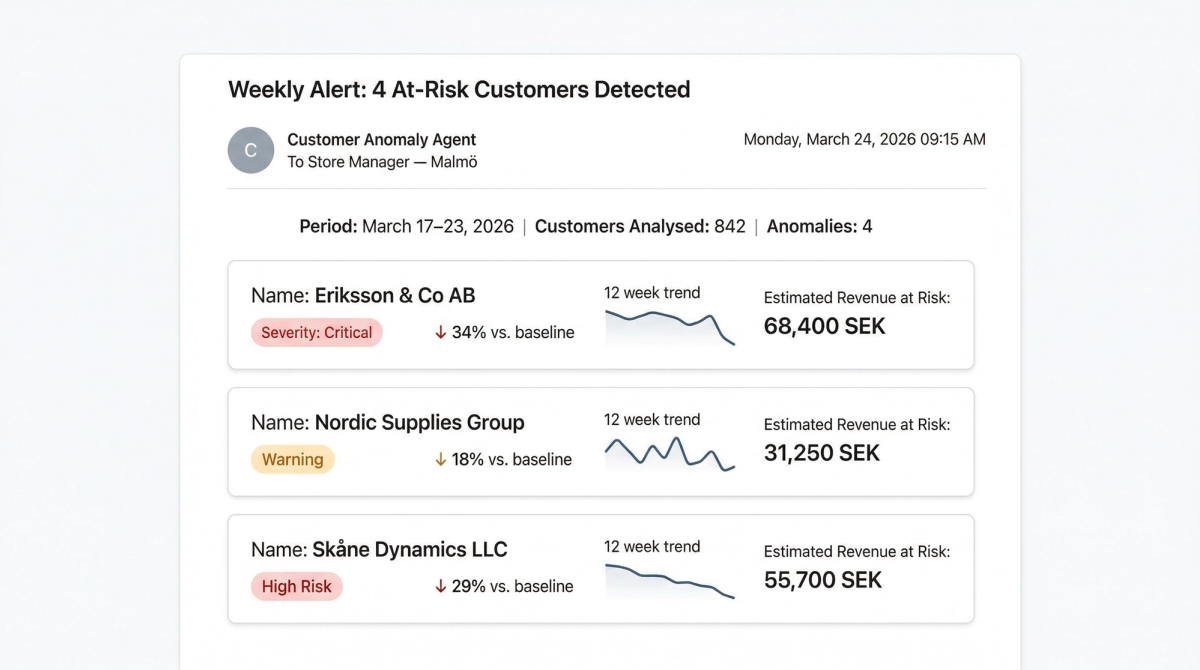
Task: Click the red down arrow beside 29%
Action: 440,586
